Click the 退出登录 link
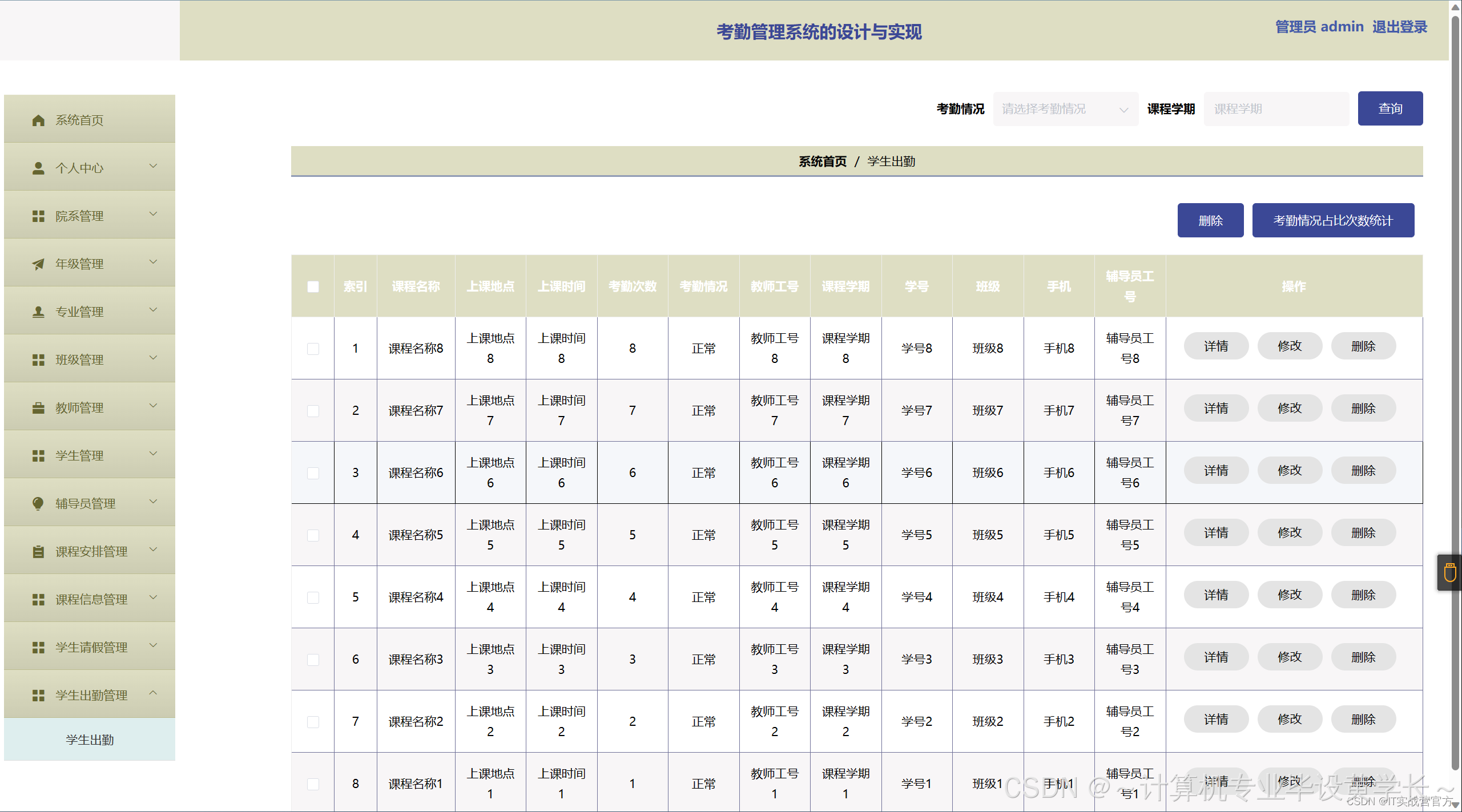 1399,27
